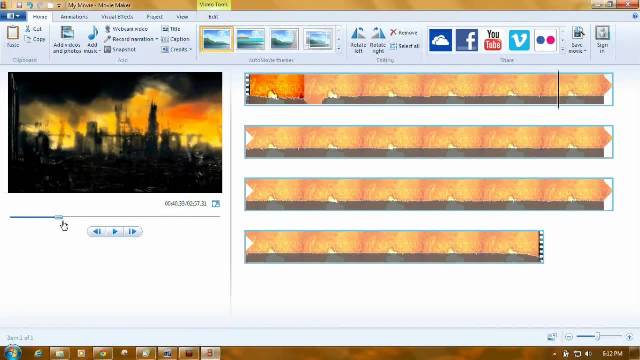This screenshot has height=360, width=640.
Task: Open the File application menu dropdown
Action: point(13,16)
